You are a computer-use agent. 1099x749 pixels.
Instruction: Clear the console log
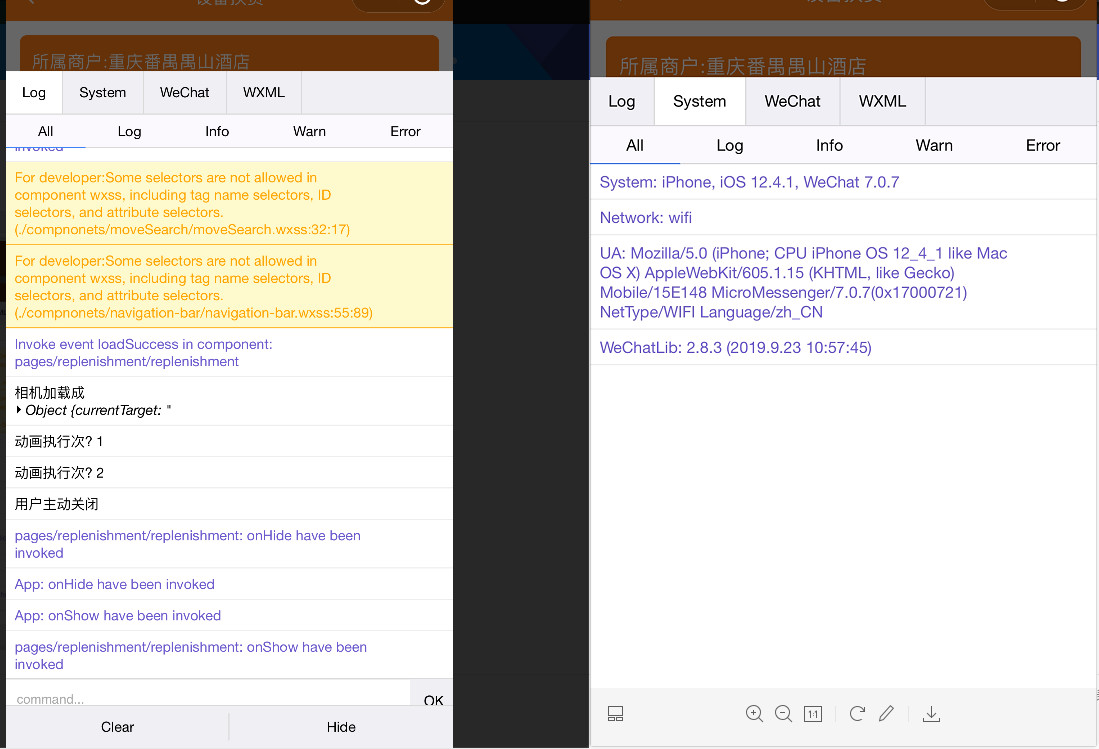pyautogui.click(x=117, y=727)
